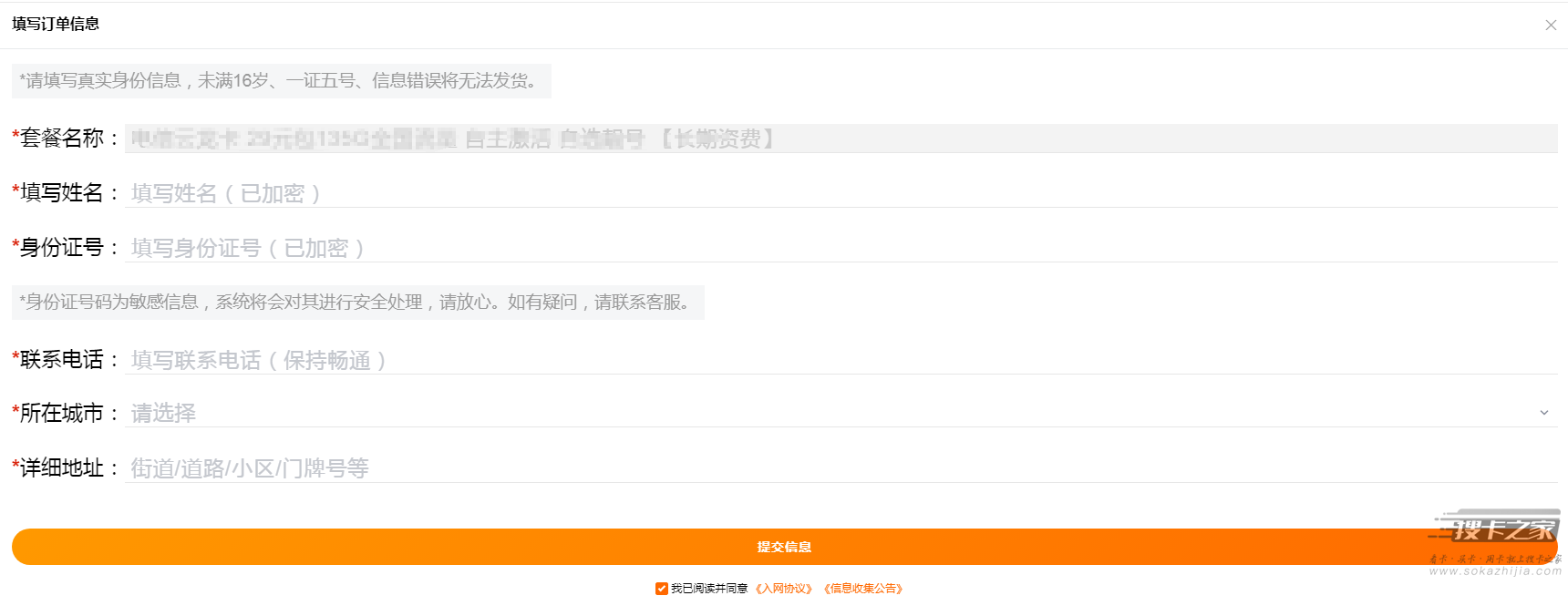Open the 《信息收集公告》 link

pyautogui.click(x=862, y=589)
